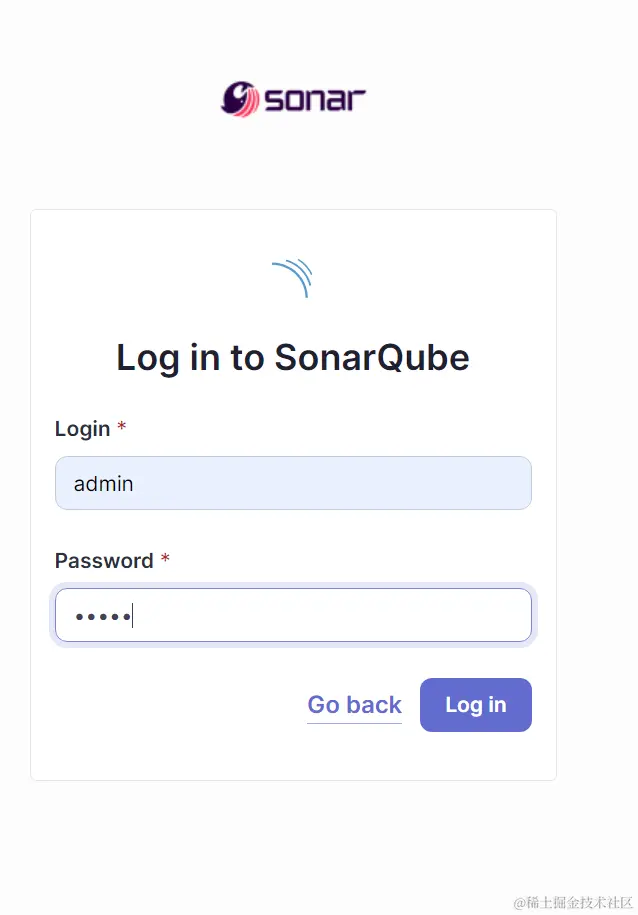Click the red asterisk beside Login
638x915 pixels.
(122, 429)
